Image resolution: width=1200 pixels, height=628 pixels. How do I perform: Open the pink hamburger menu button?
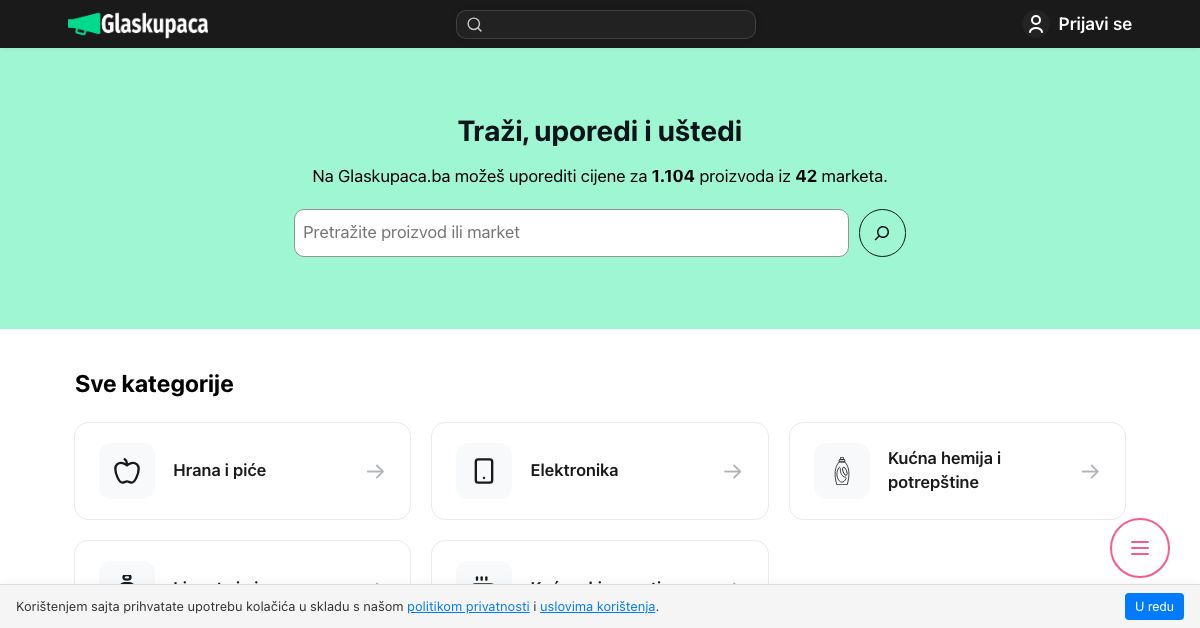coord(1140,548)
